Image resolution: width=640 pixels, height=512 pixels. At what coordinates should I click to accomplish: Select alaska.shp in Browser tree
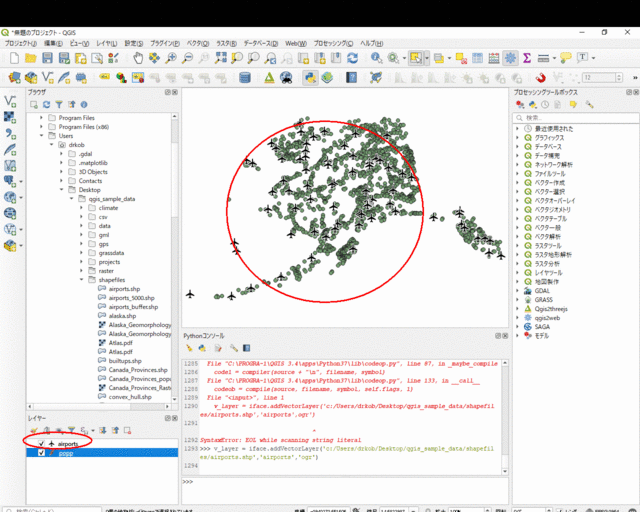coord(122,316)
